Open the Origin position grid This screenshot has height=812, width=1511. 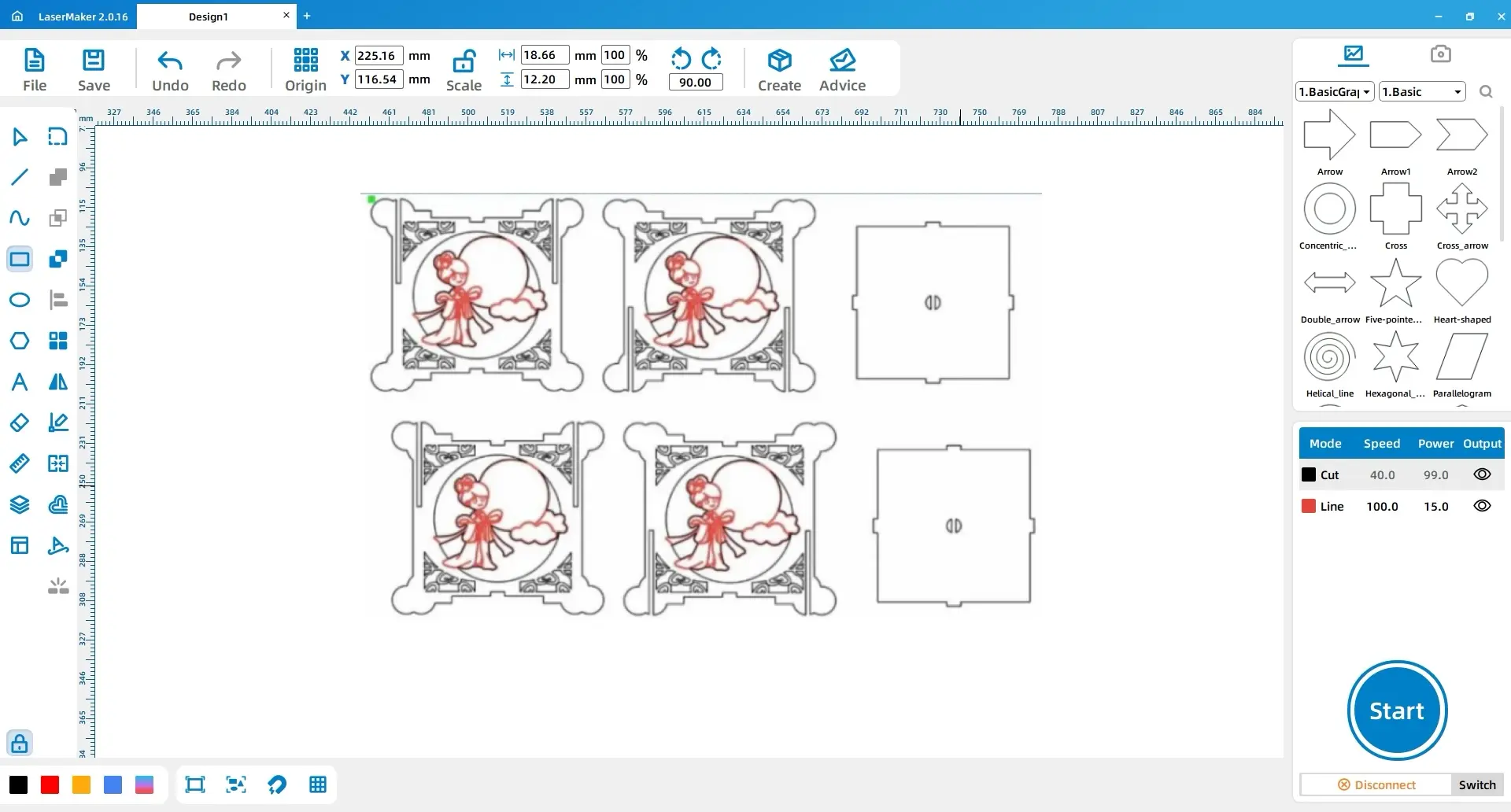tap(305, 70)
